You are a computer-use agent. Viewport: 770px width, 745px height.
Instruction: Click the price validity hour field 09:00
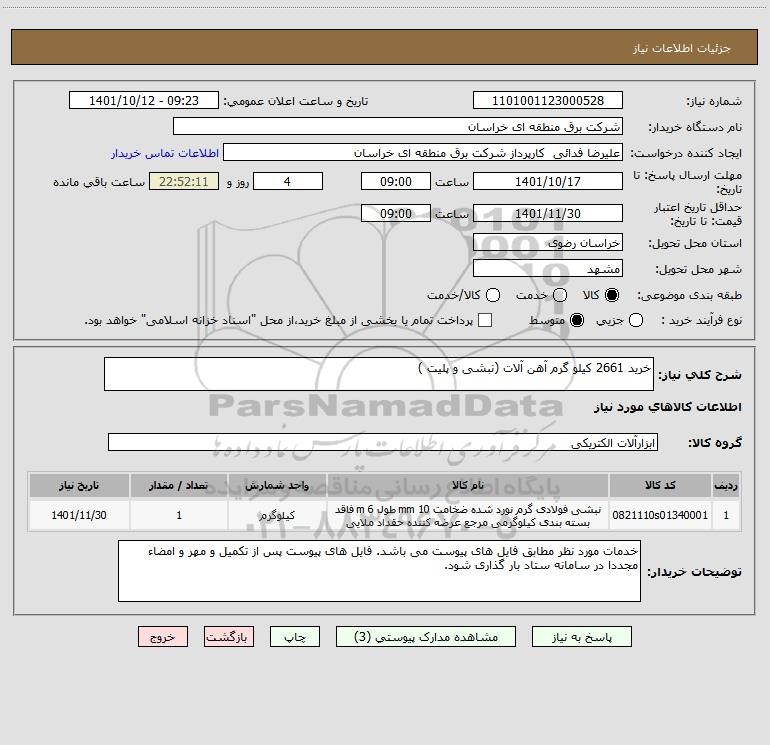(x=396, y=214)
